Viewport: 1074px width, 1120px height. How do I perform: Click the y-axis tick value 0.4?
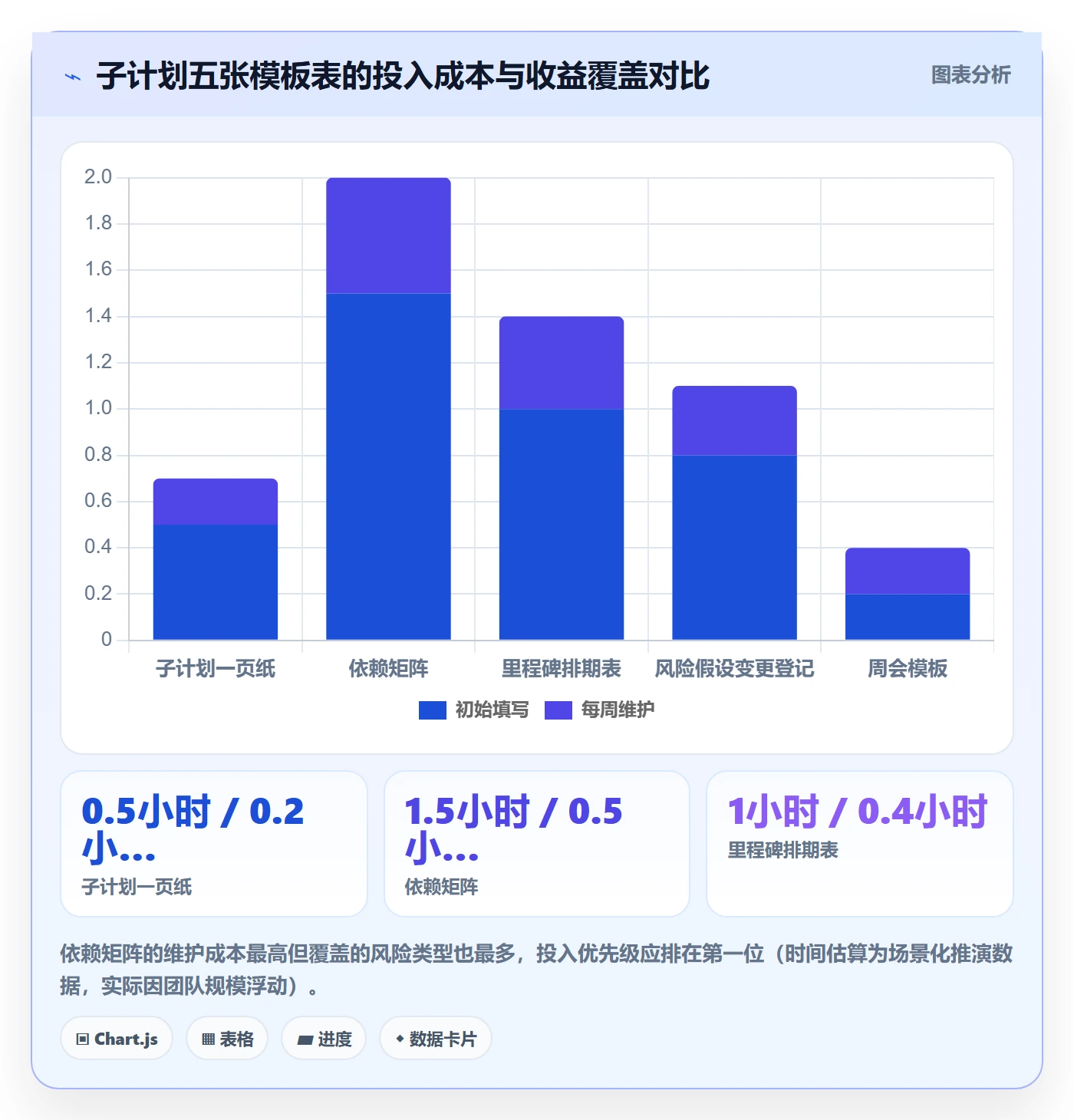[98, 547]
